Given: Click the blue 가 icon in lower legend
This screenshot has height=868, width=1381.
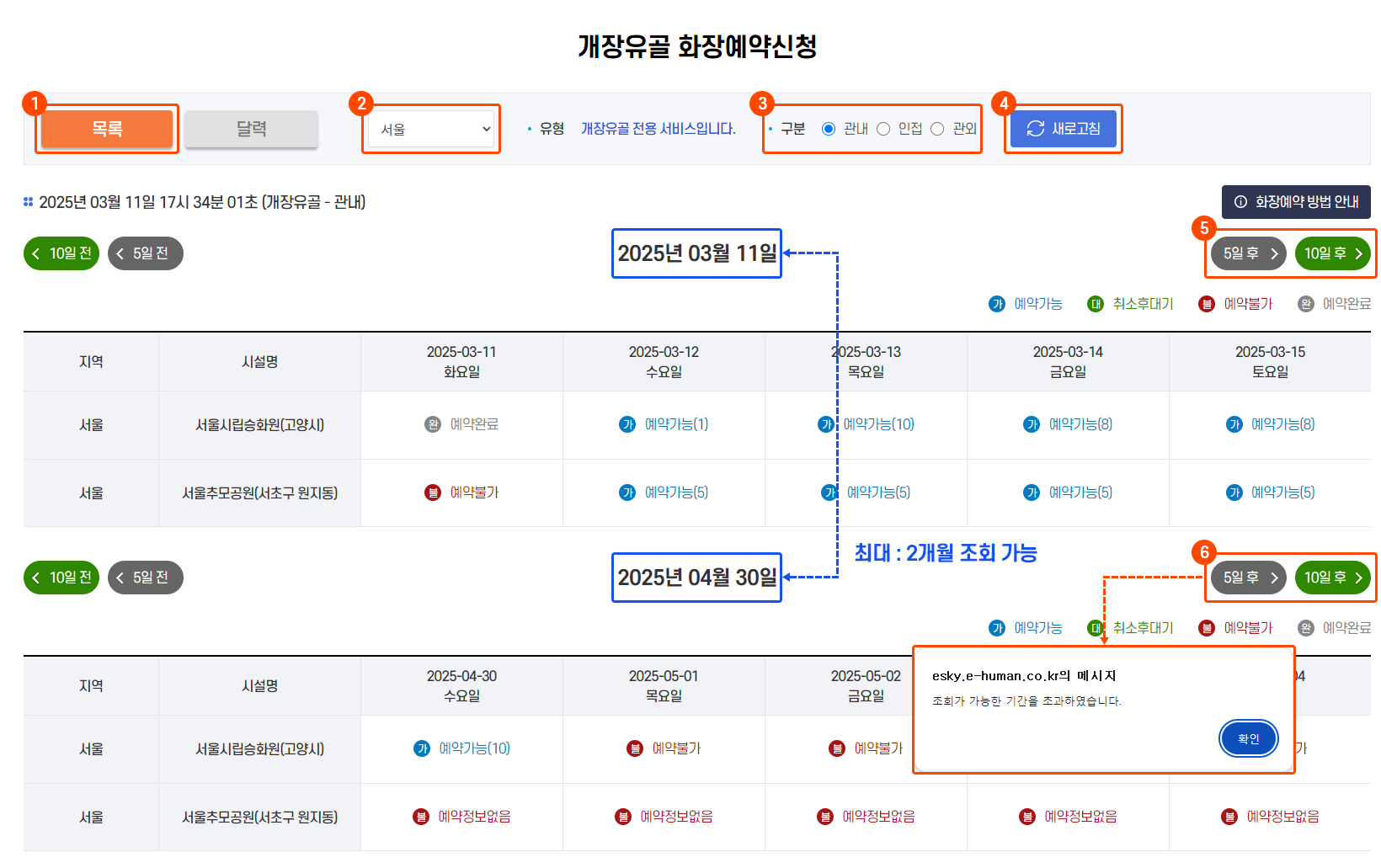Looking at the screenshot, I should coord(997,628).
